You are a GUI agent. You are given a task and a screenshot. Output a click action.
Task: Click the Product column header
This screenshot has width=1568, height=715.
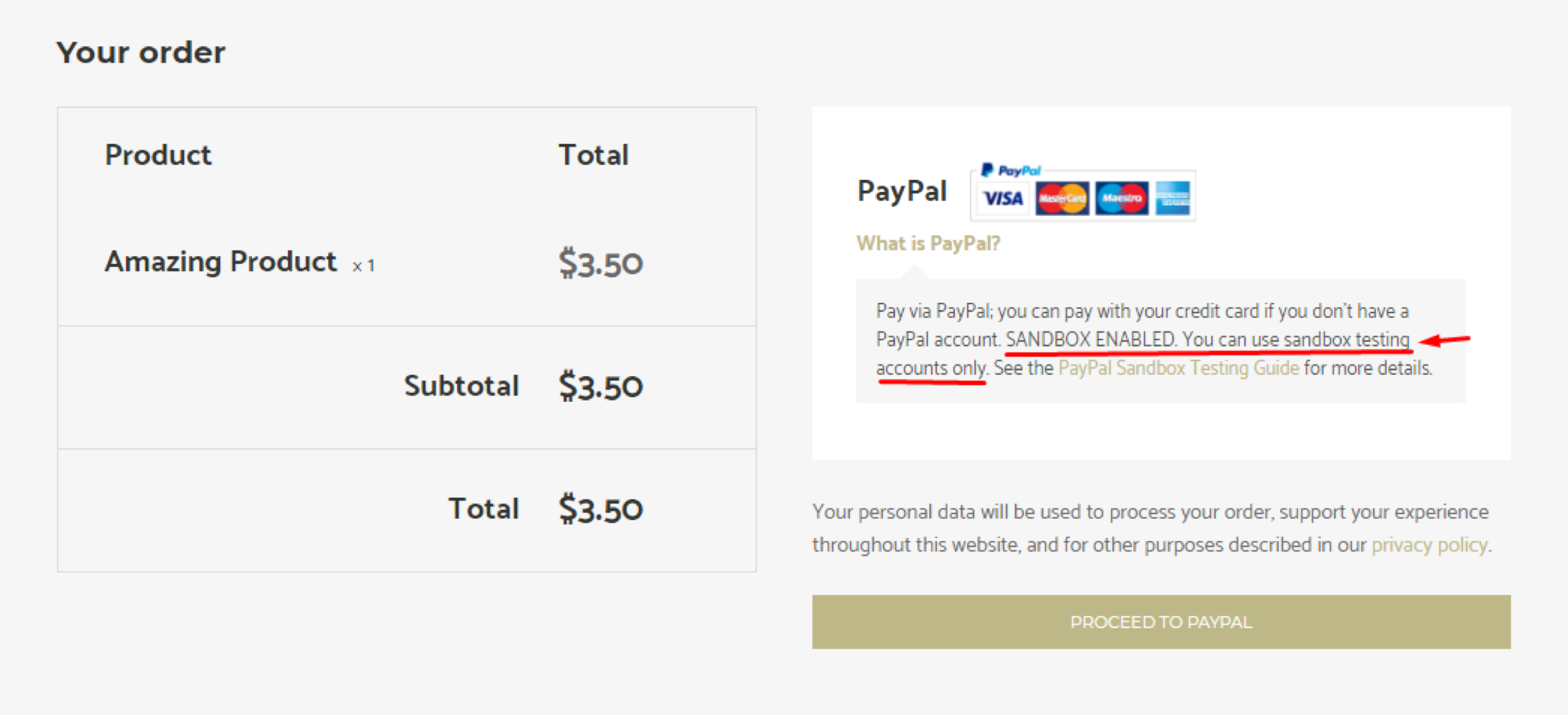coord(158,155)
